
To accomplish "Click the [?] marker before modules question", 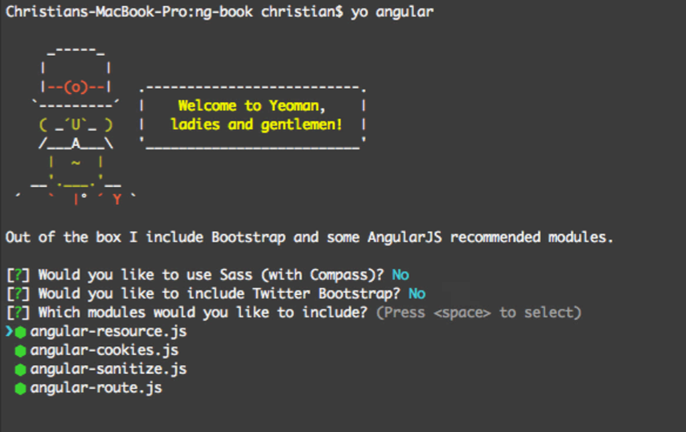I will 18,313.
